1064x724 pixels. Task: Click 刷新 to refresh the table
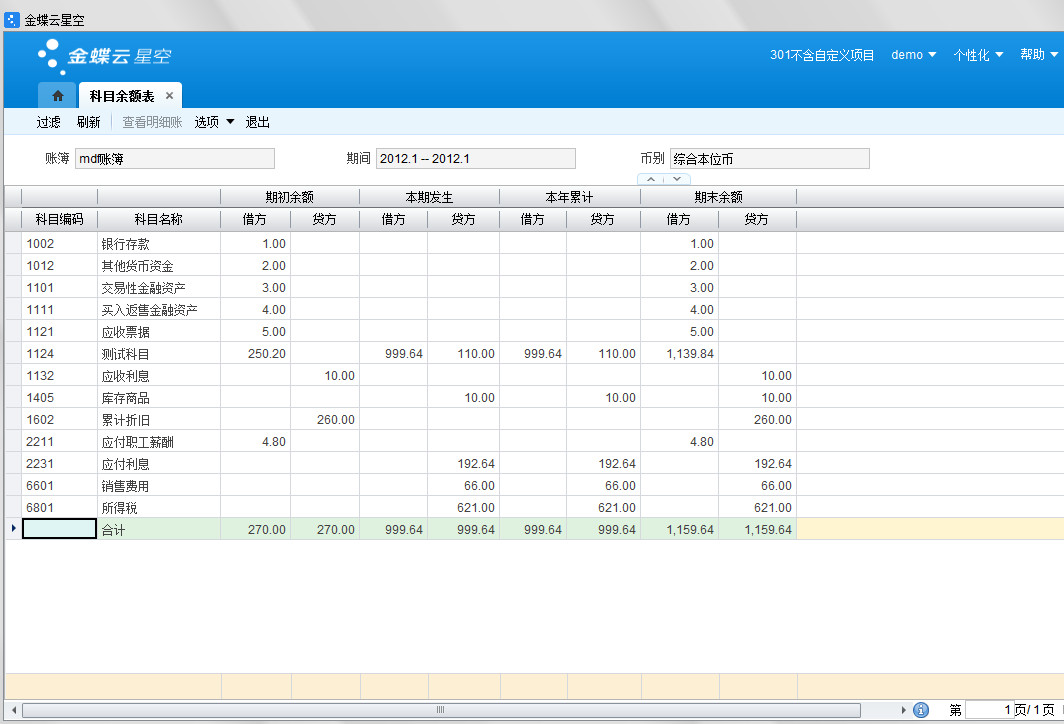coord(88,122)
